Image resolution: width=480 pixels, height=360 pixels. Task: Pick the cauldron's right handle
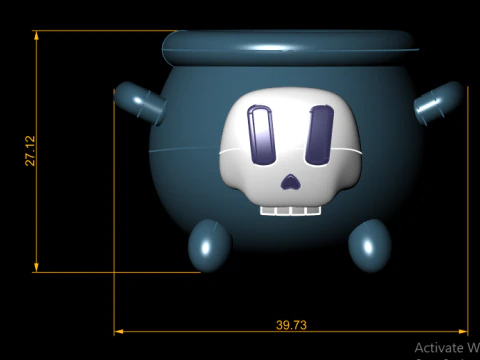click(x=439, y=102)
